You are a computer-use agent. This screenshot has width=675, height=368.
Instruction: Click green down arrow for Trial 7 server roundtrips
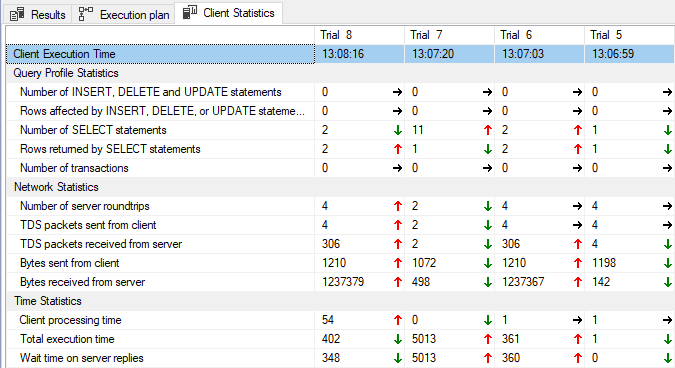click(488, 206)
